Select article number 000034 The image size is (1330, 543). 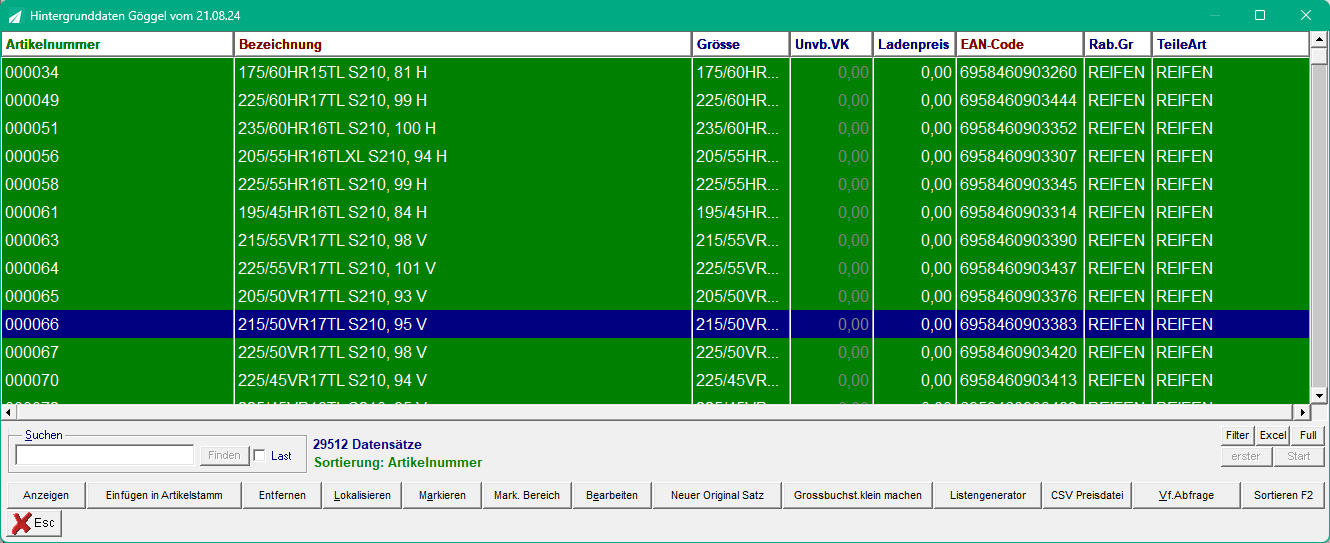pyautogui.click(x=32, y=72)
